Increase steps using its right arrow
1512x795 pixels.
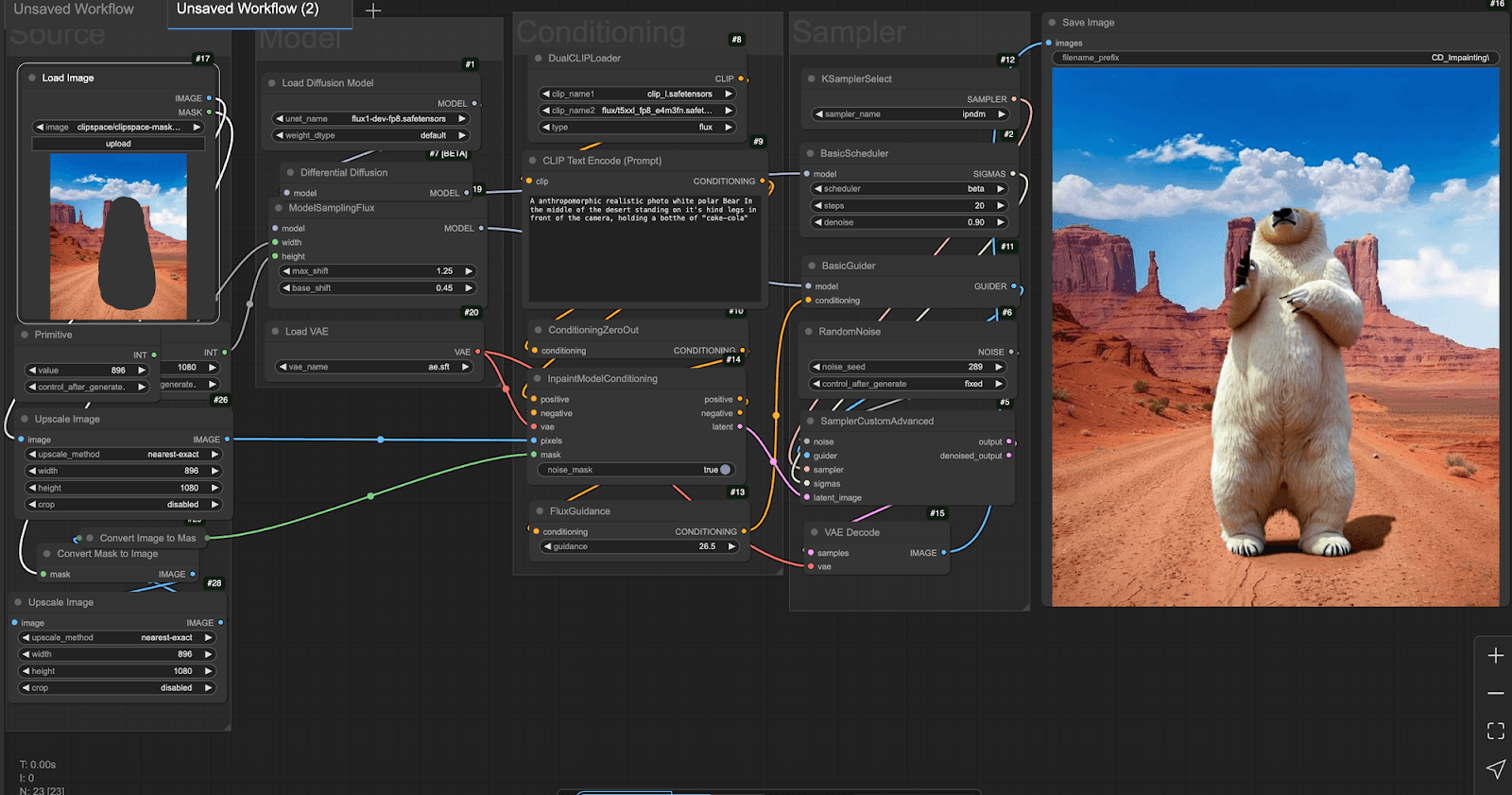click(x=1001, y=206)
